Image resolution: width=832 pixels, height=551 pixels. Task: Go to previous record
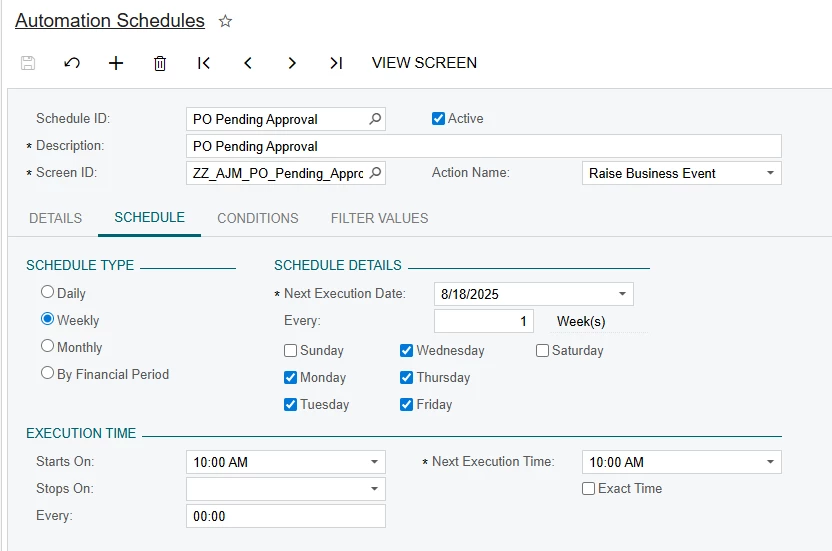248,63
